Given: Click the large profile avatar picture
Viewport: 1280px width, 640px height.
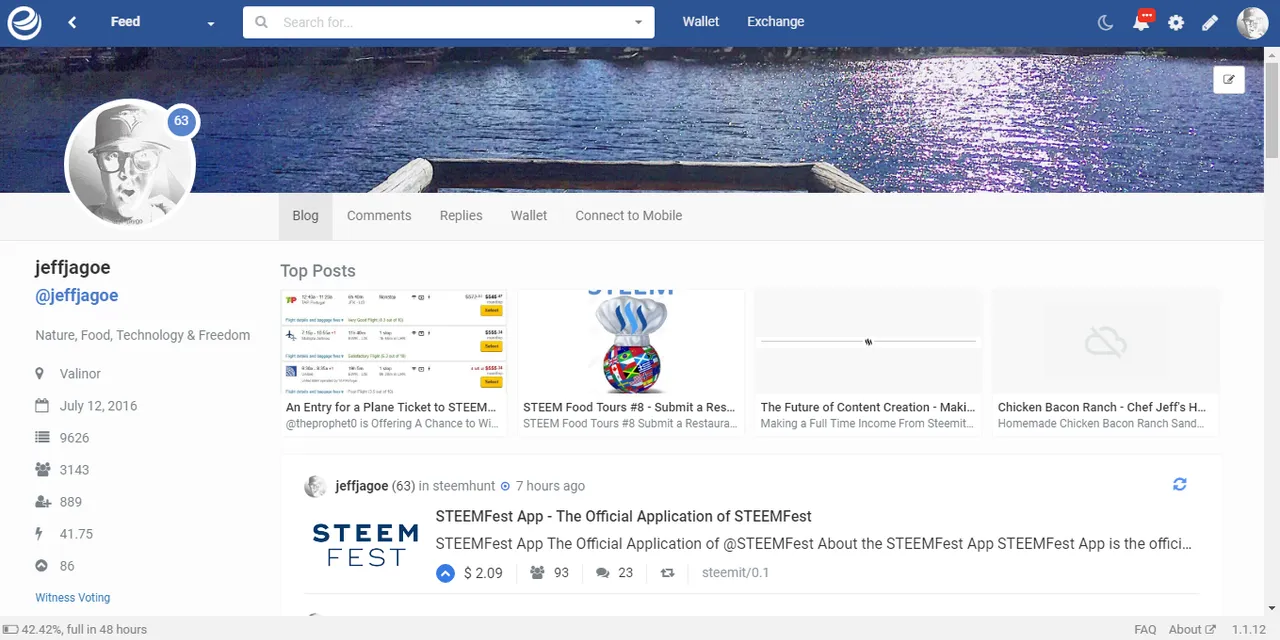Looking at the screenshot, I should click(130, 164).
